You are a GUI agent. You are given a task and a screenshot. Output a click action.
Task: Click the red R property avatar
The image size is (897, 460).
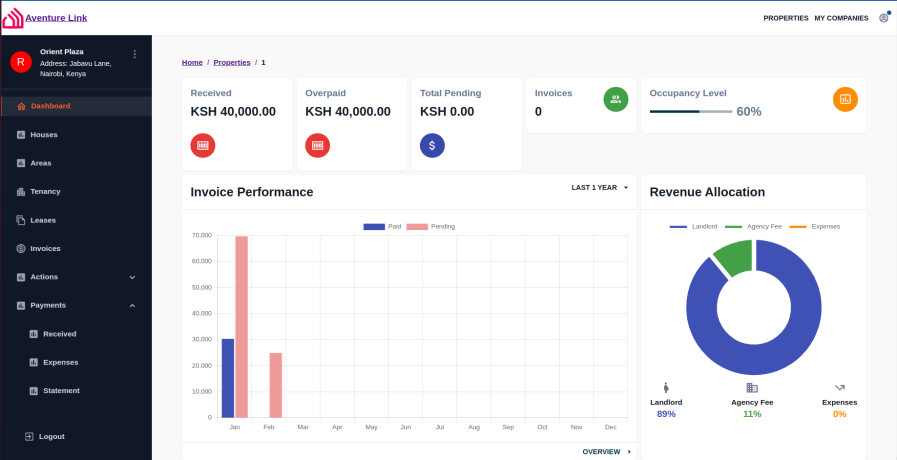click(21, 62)
